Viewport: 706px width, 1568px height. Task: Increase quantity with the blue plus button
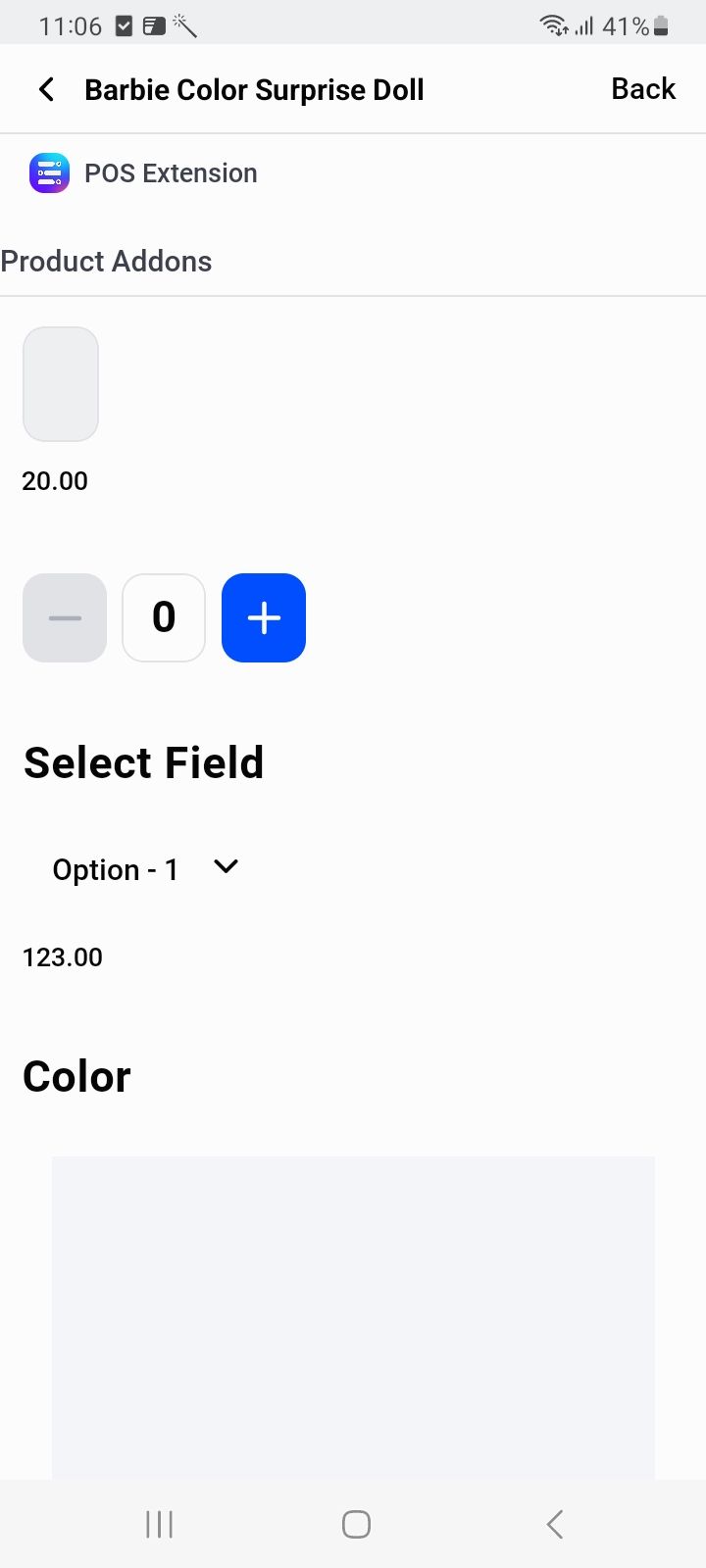[x=264, y=617]
